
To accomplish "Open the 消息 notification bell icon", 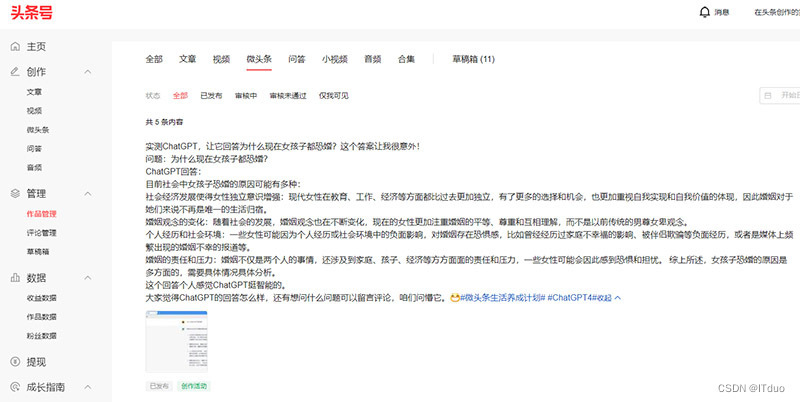I will point(705,12).
